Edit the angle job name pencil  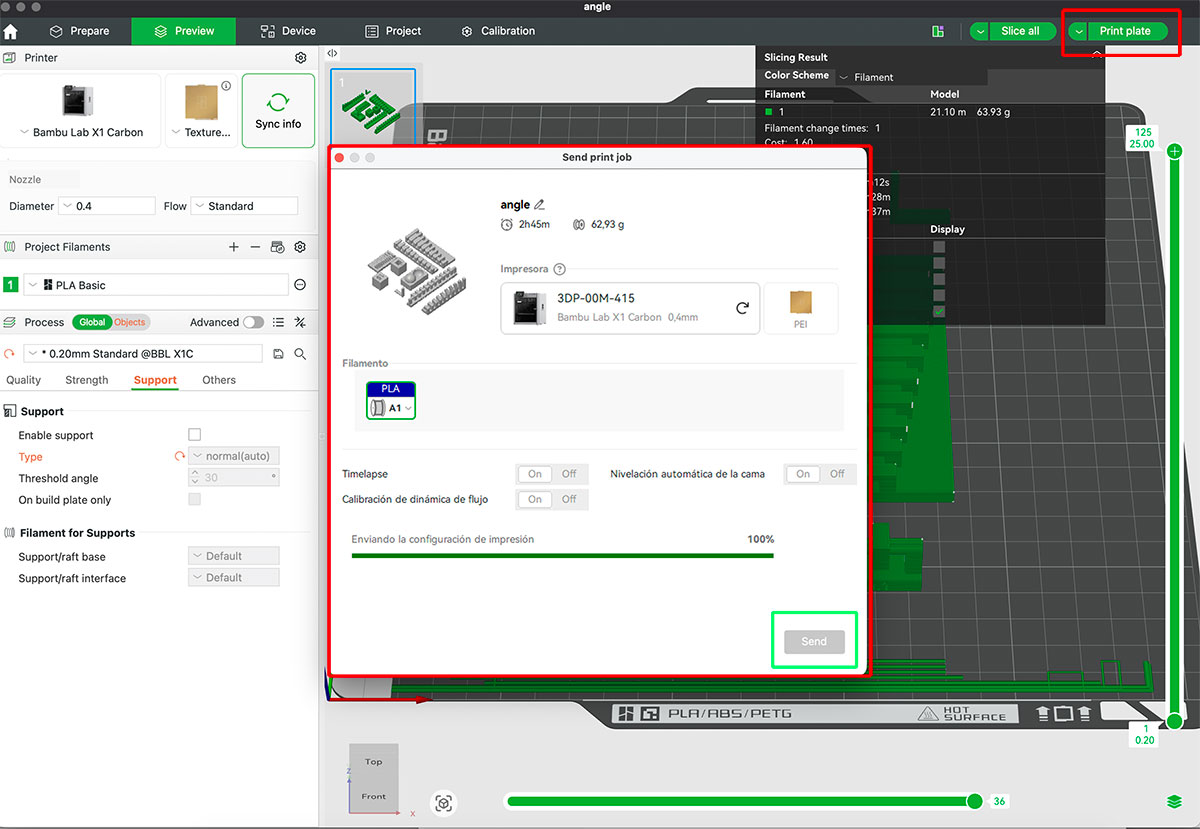(x=540, y=205)
